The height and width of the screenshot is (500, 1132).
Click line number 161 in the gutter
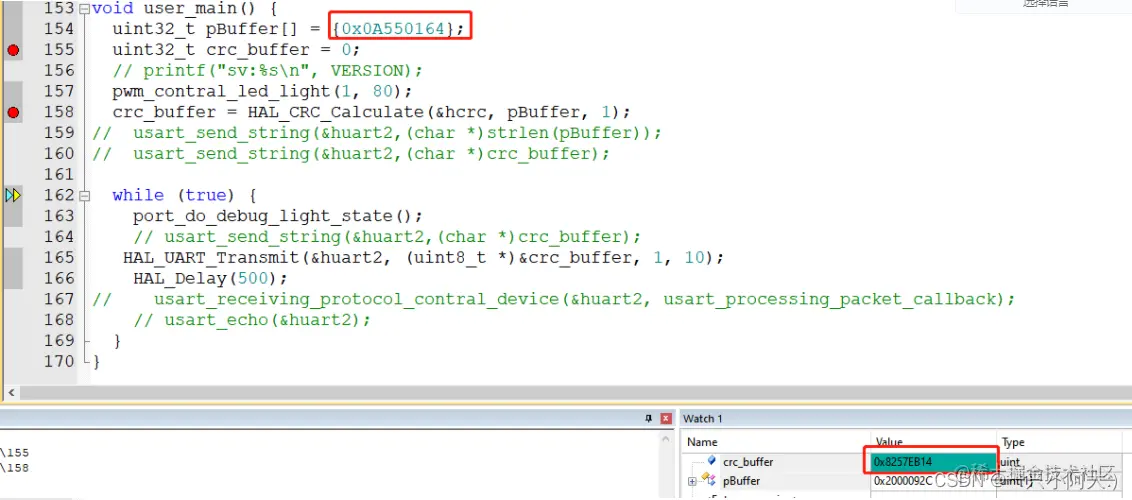(59, 175)
